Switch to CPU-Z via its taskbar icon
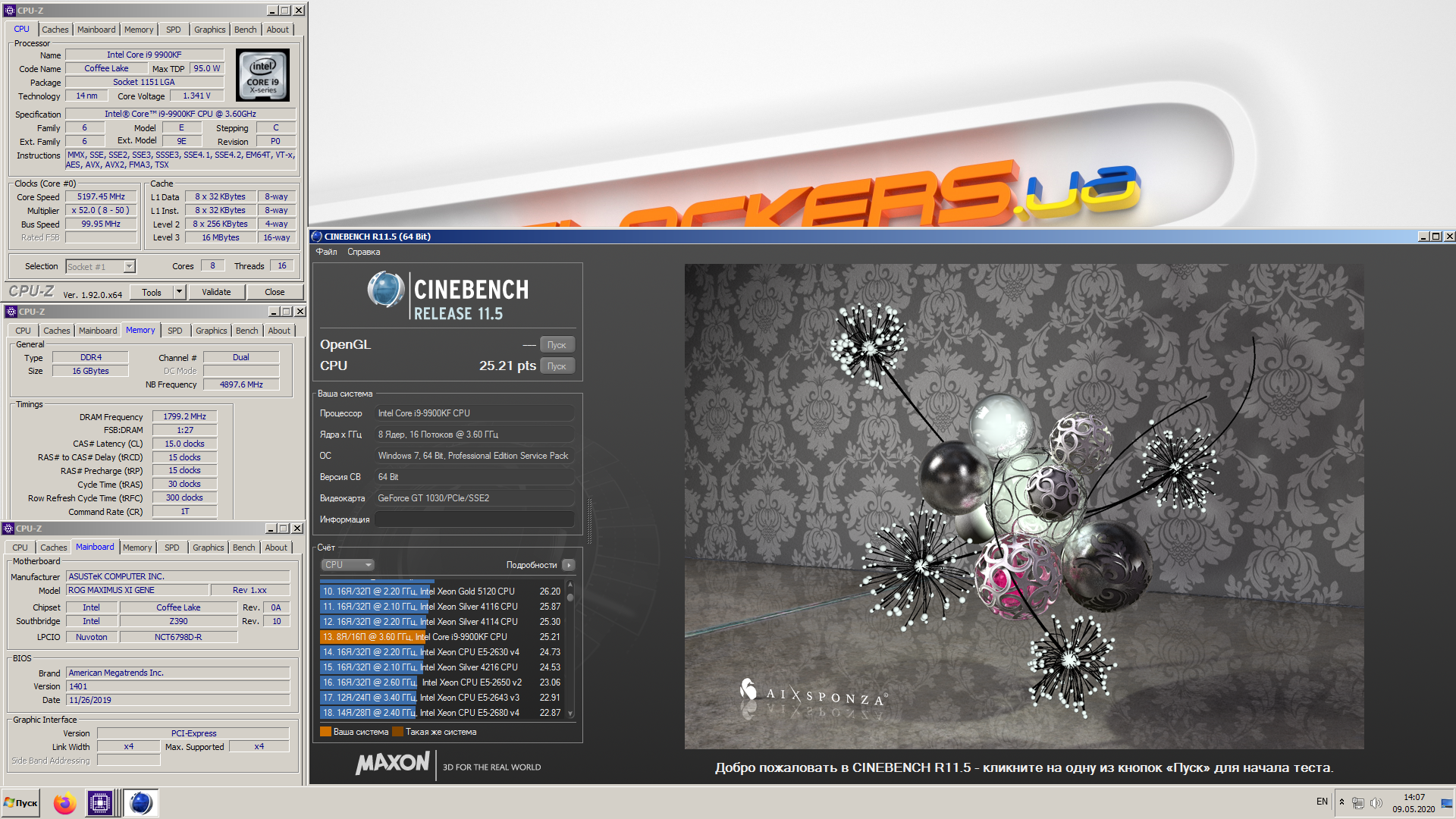Viewport: 1456px width, 819px height. [99, 803]
